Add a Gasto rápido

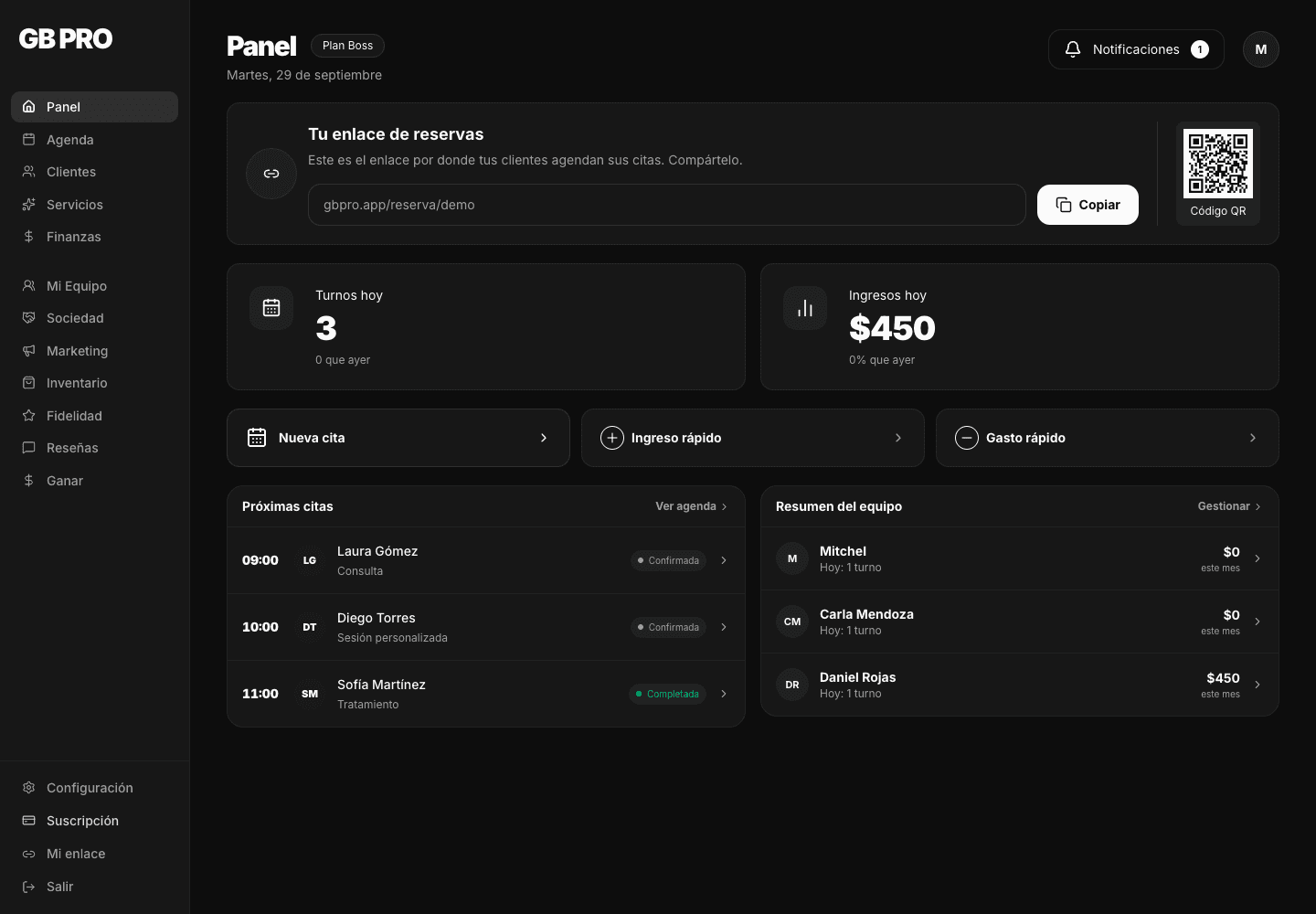1108,438
